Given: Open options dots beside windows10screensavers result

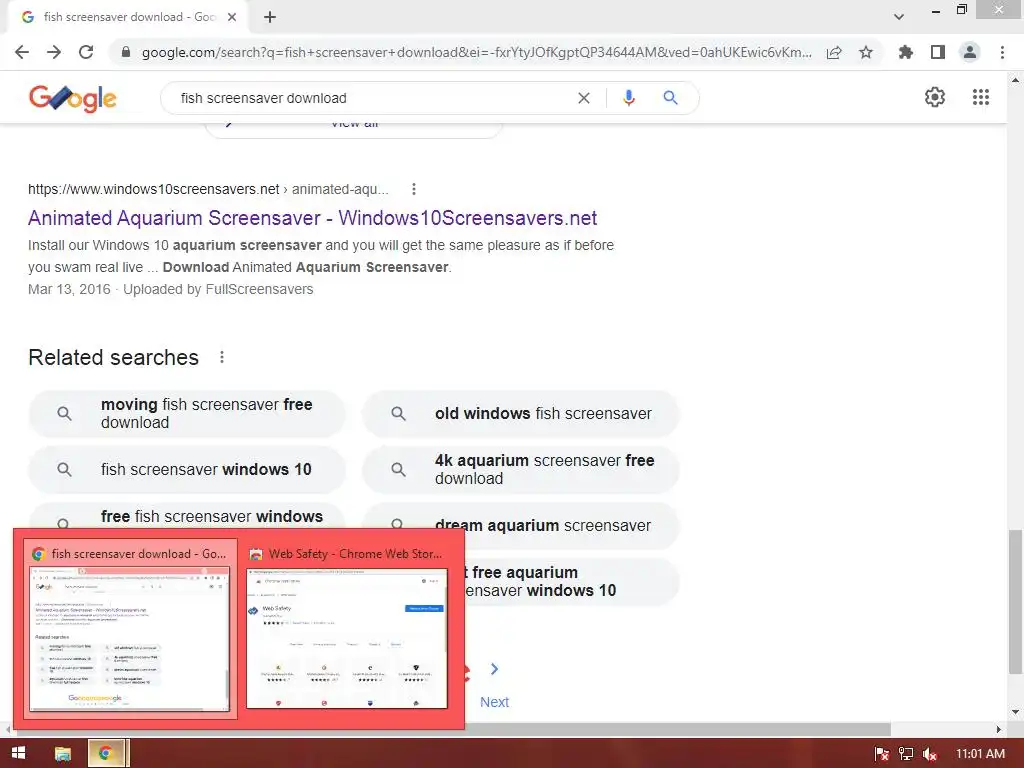Looking at the screenshot, I should click(413, 189).
